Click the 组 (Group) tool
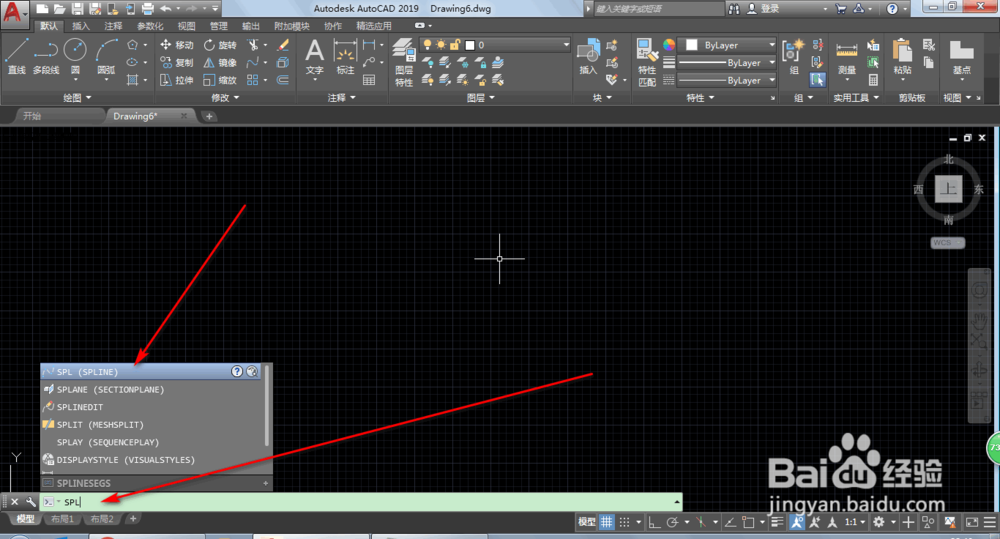1000x539 pixels. click(793, 56)
